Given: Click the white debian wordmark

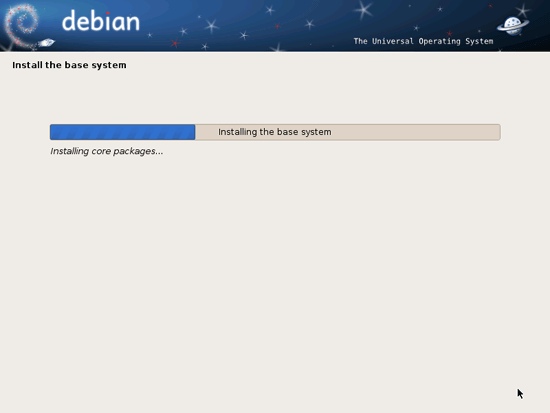Looking at the screenshot, I should pyautogui.click(x=101, y=21).
